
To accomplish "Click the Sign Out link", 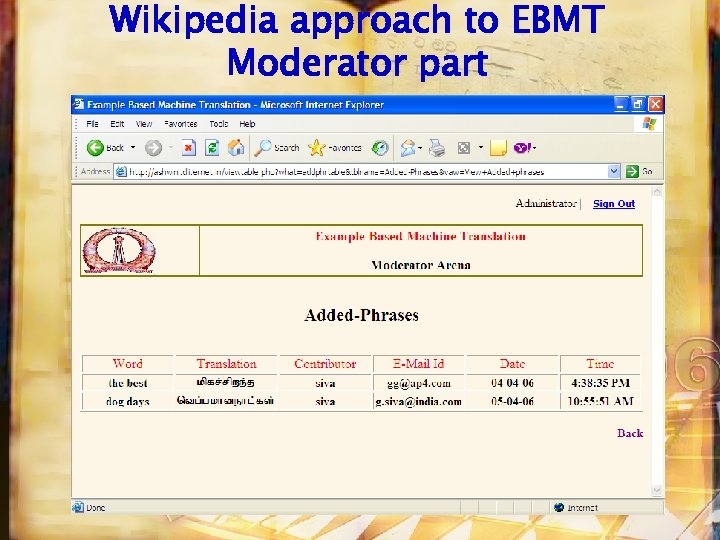I will point(614,203).
